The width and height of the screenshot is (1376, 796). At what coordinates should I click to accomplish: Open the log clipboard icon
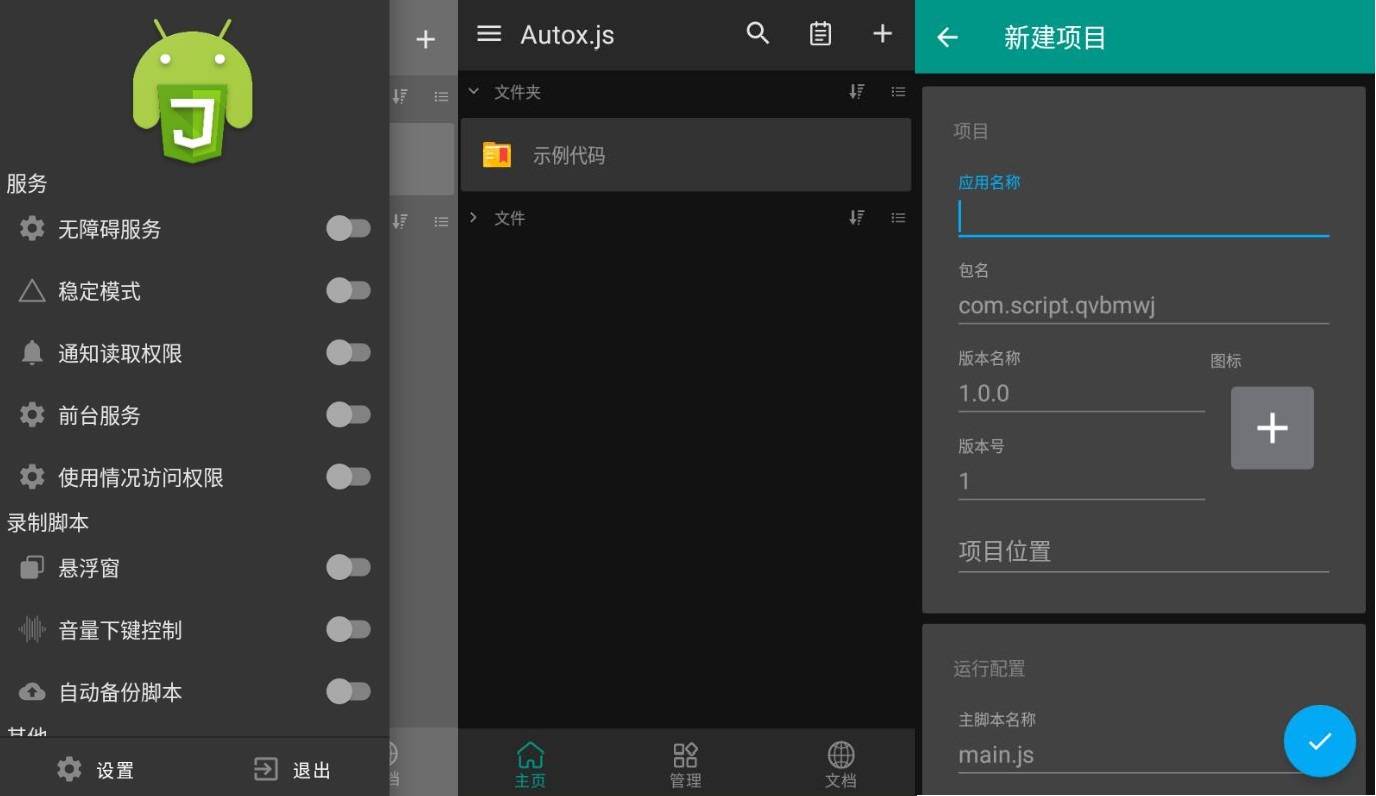coord(820,34)
